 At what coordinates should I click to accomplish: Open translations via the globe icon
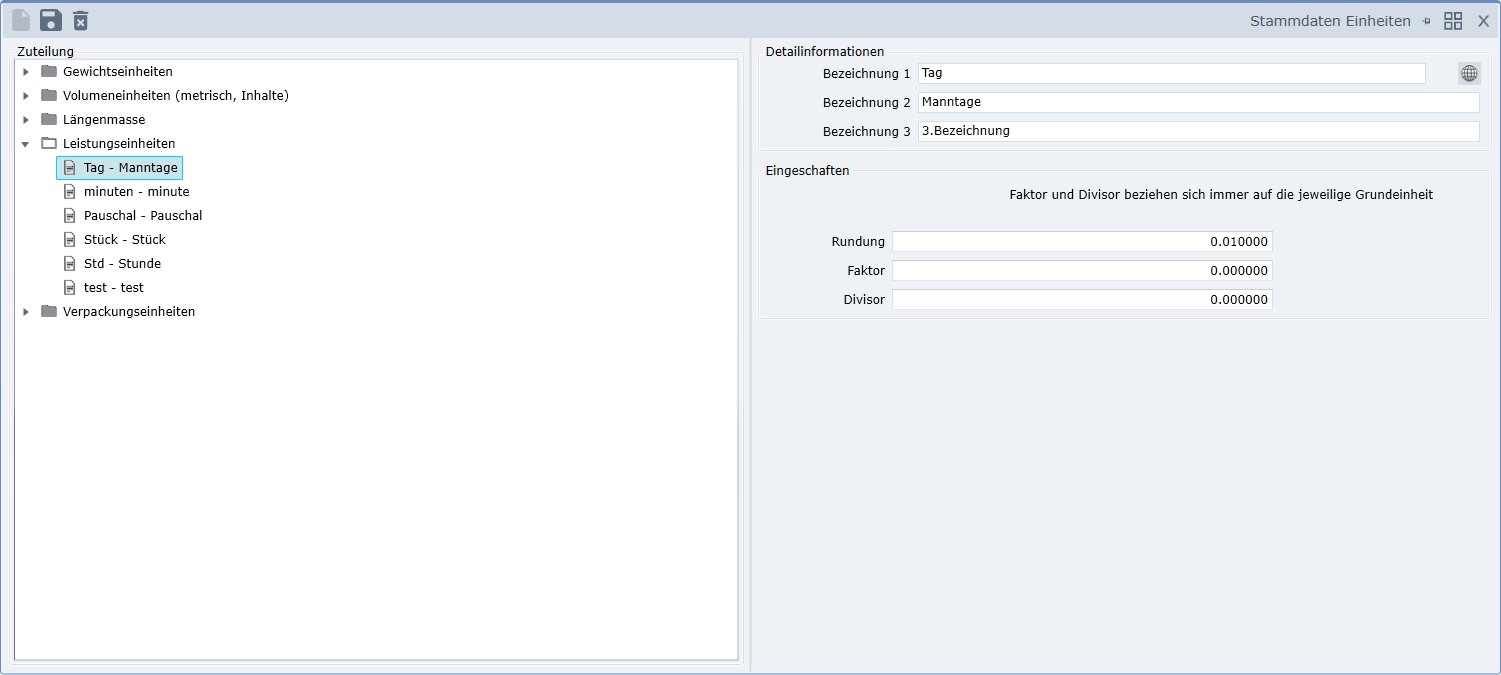click(1469, 73)
